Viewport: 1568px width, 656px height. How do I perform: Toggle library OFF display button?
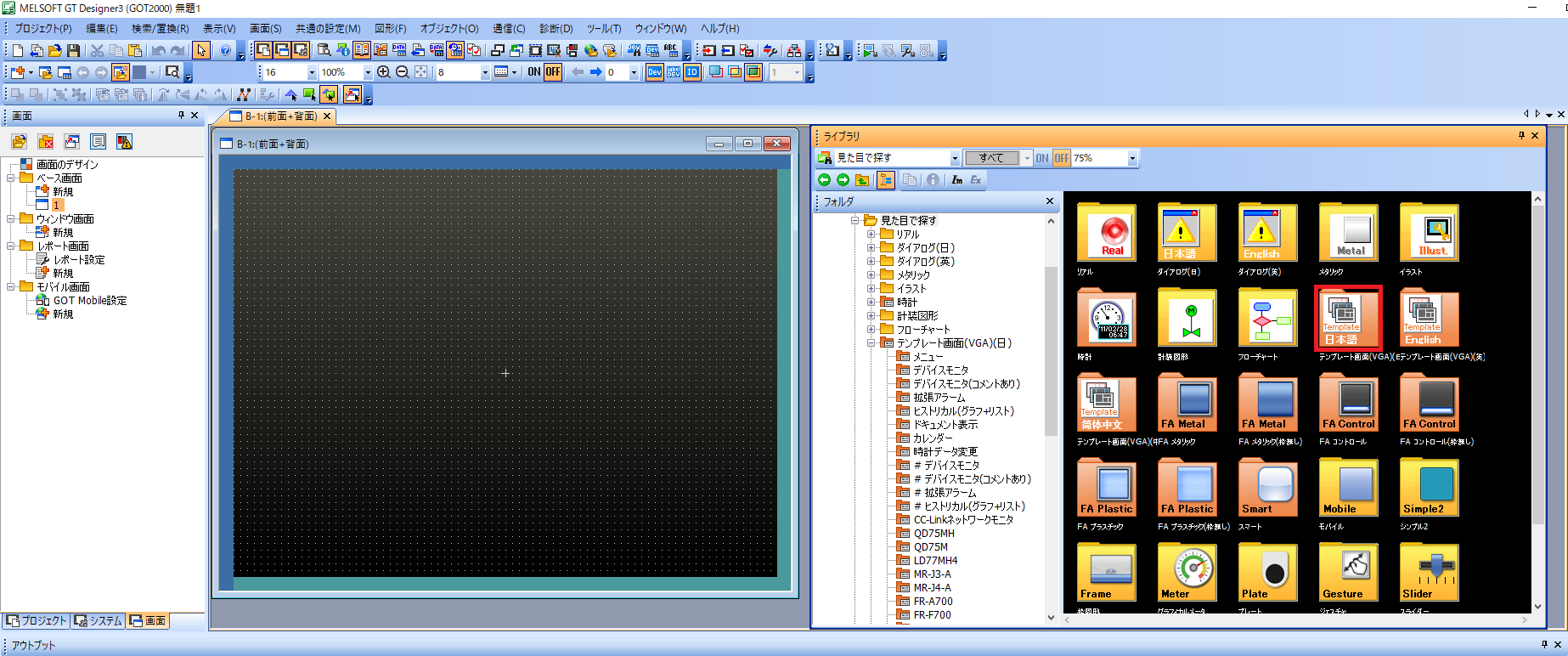(x=1062, y=158)
